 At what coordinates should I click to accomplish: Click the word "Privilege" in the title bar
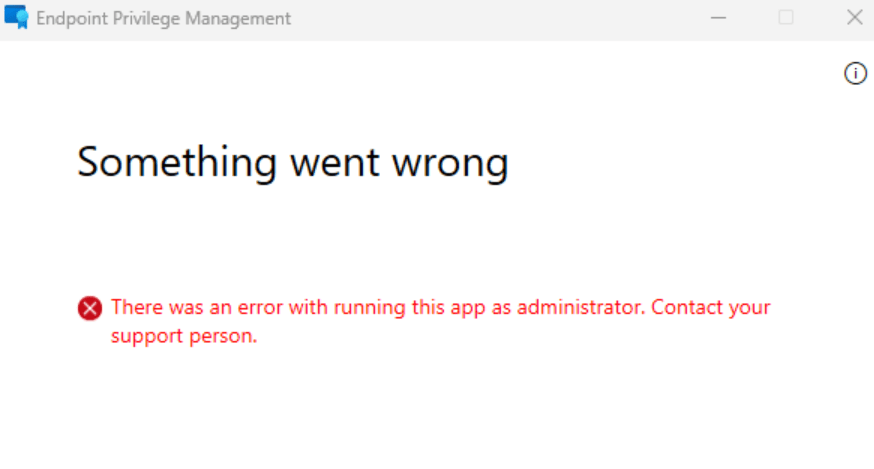(x=135, y=18)
